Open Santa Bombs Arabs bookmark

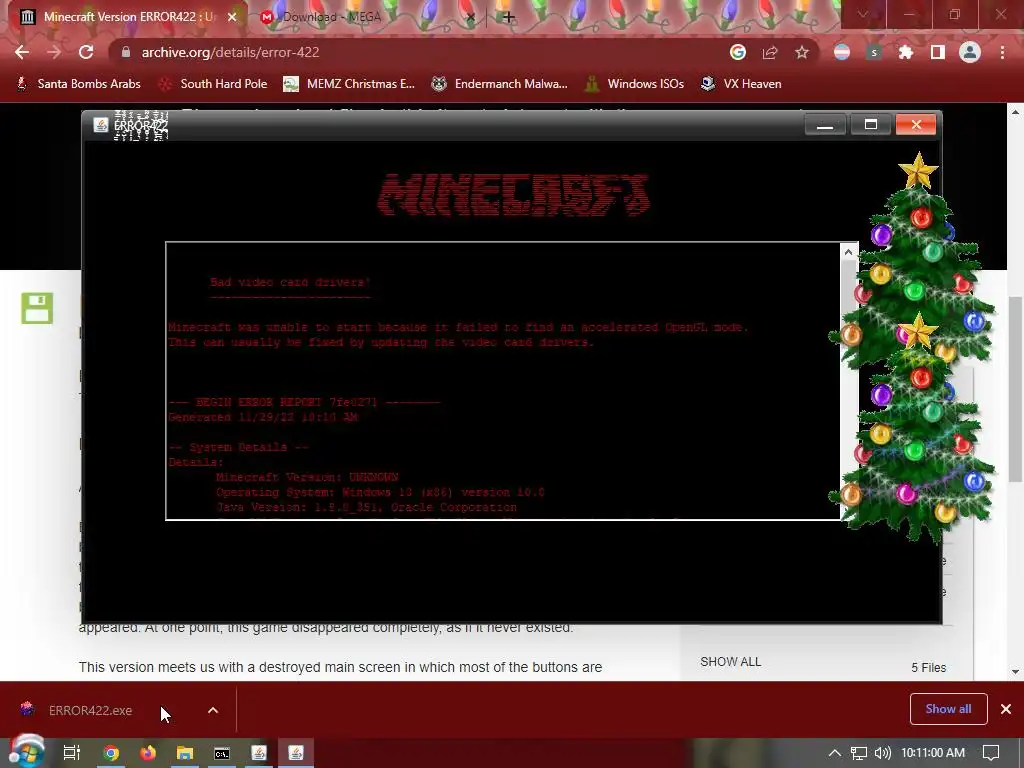tap(78, 84)
